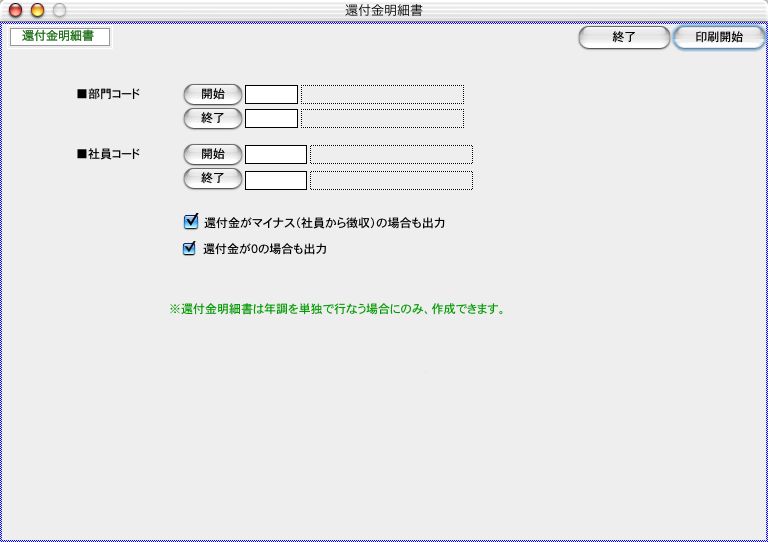Uncheck 還付金がマイナス(社員から徴収)の場合も出力 checkbox
This screenshot has width=768, height=542.
coord(191,222)
